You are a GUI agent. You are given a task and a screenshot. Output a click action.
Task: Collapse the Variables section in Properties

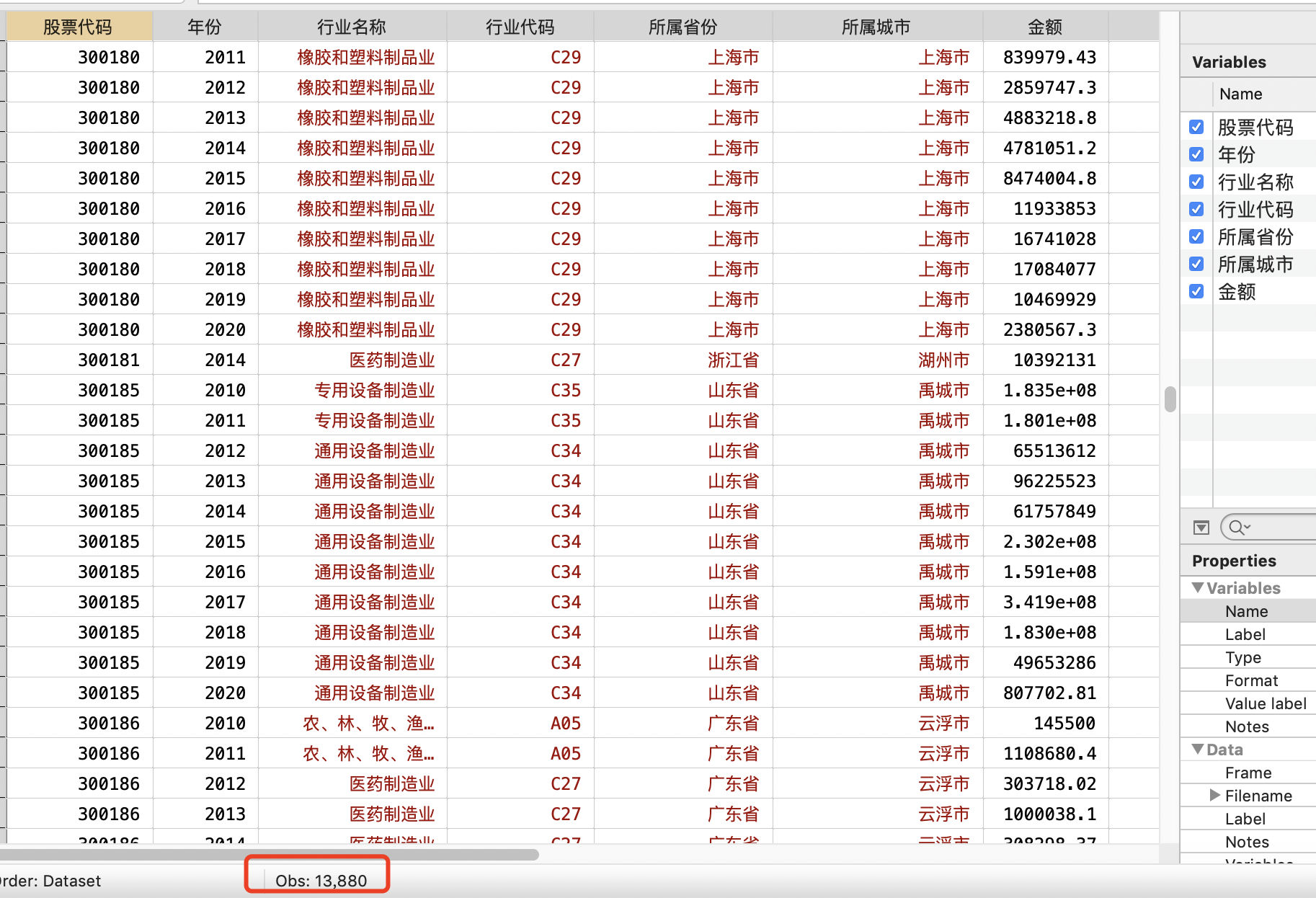(x=1198, y=587)
